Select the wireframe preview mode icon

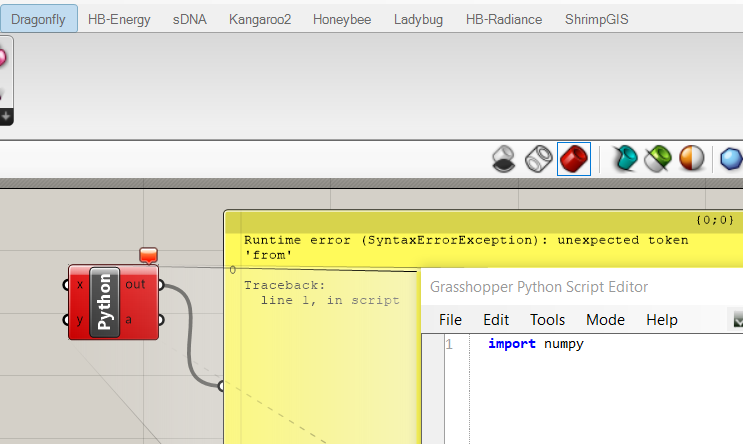coord(504,159)
